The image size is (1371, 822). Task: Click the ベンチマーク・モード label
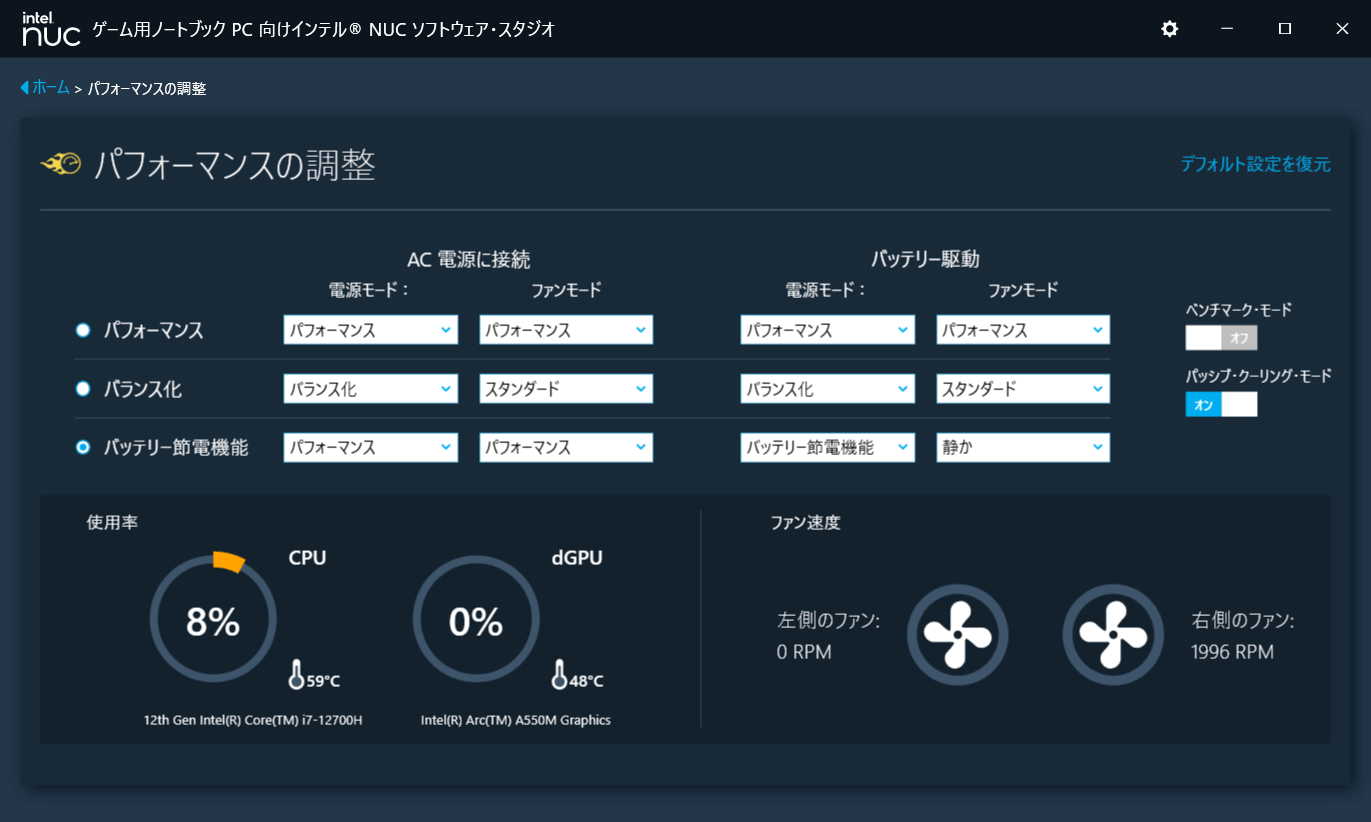point(1238,310)
